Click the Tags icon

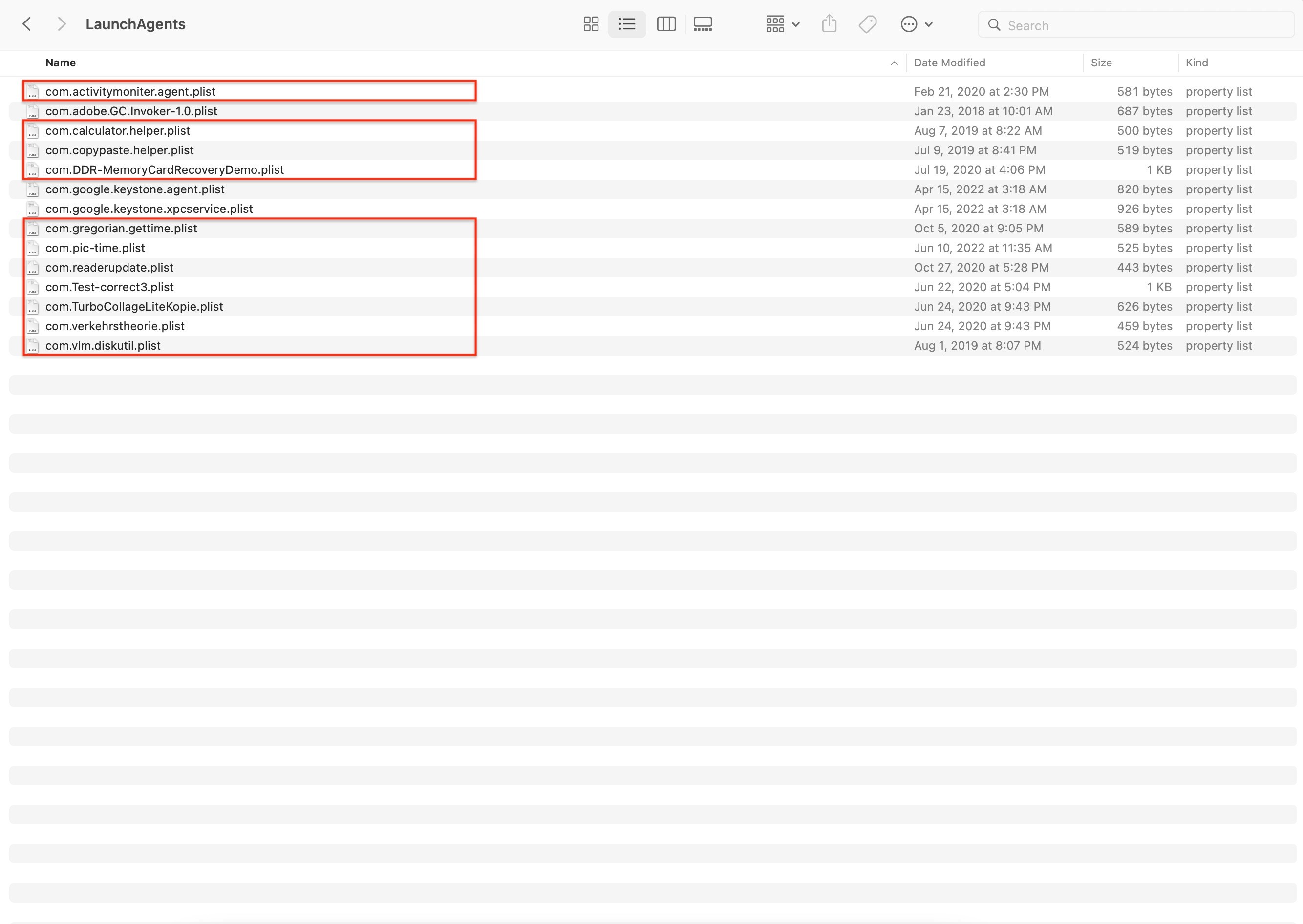tap(867, 24)
